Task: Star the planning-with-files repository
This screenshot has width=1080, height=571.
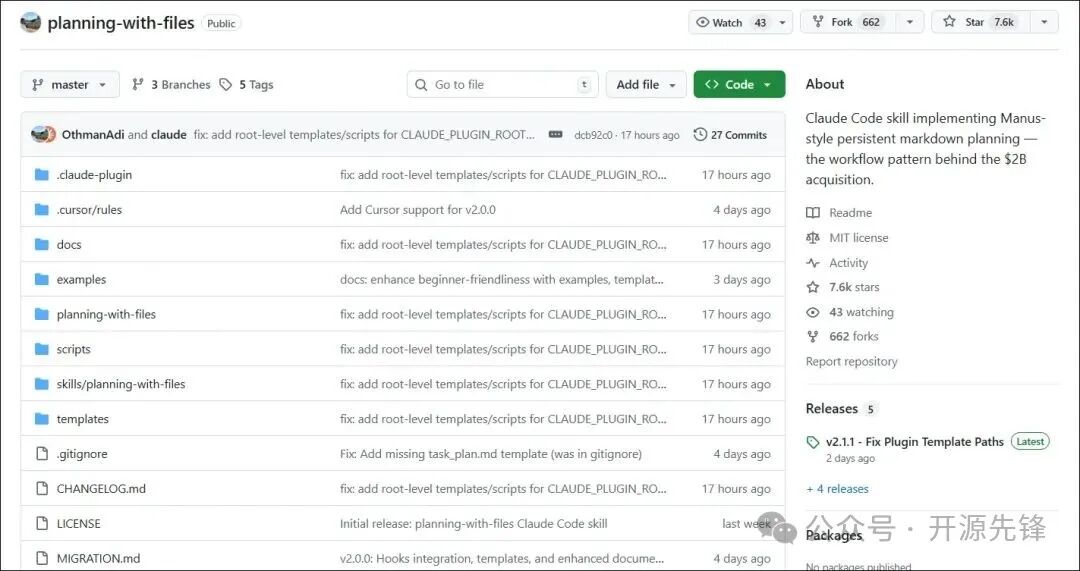Action: (982, 22)
